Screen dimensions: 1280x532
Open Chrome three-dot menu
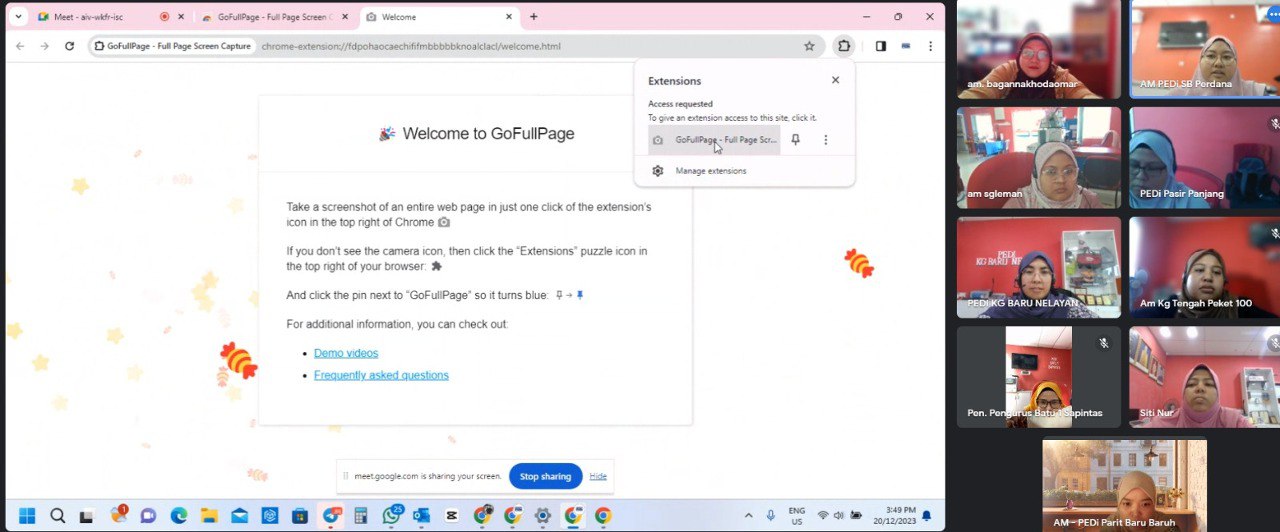point(930,46)
